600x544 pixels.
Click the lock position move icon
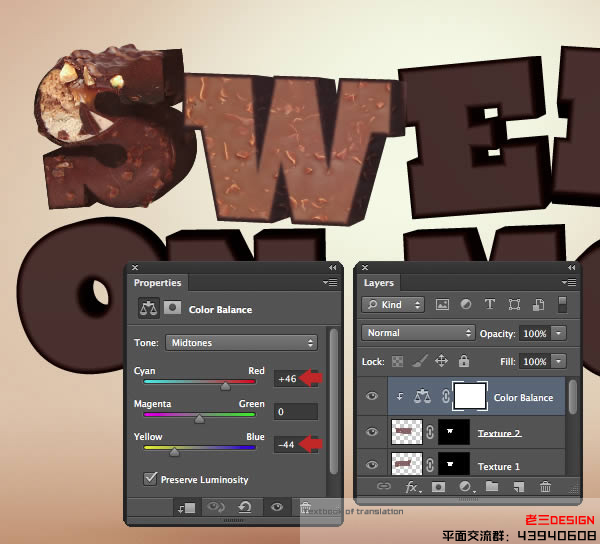441,361
